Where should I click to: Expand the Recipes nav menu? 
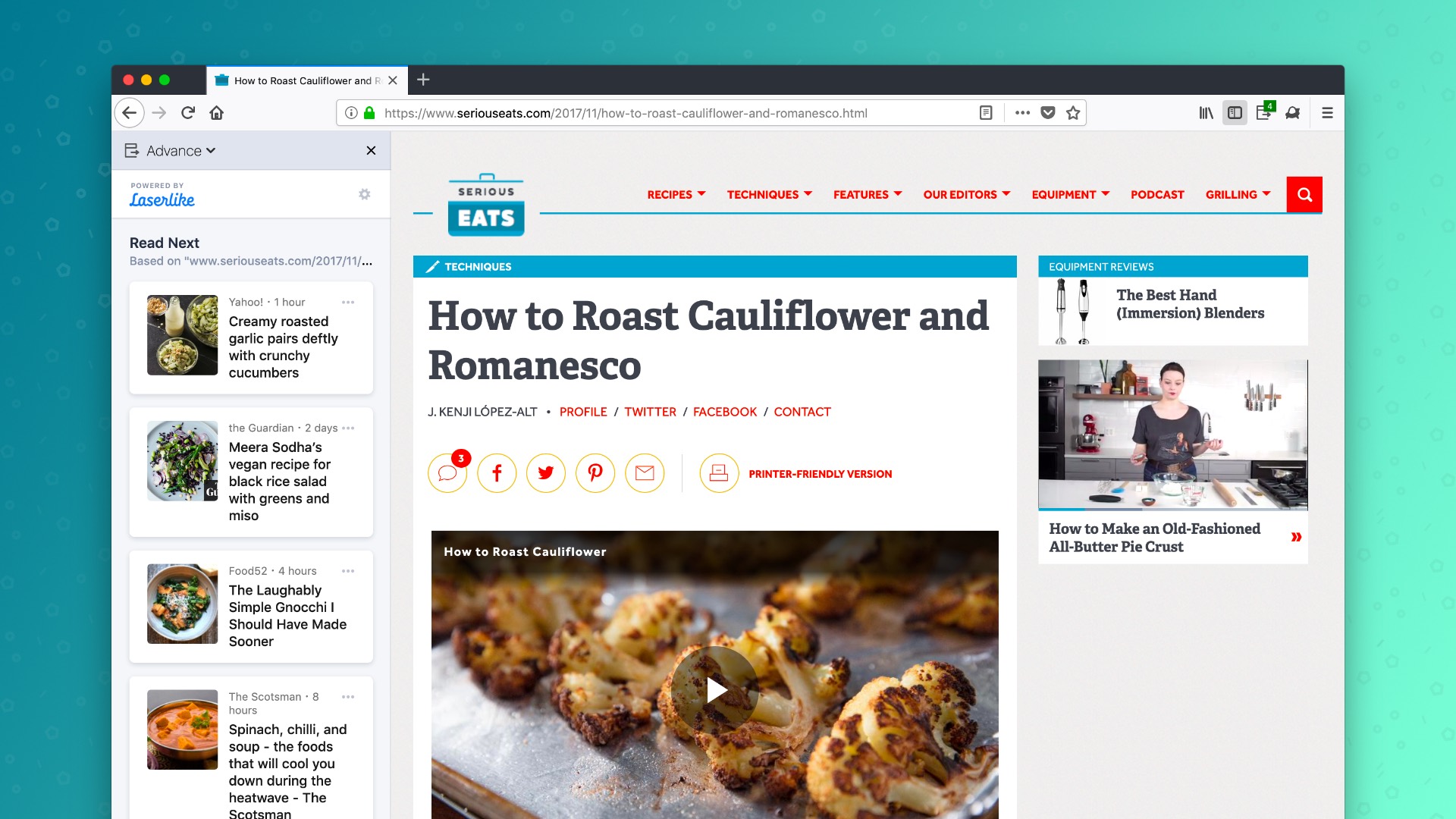click(676, 195)
